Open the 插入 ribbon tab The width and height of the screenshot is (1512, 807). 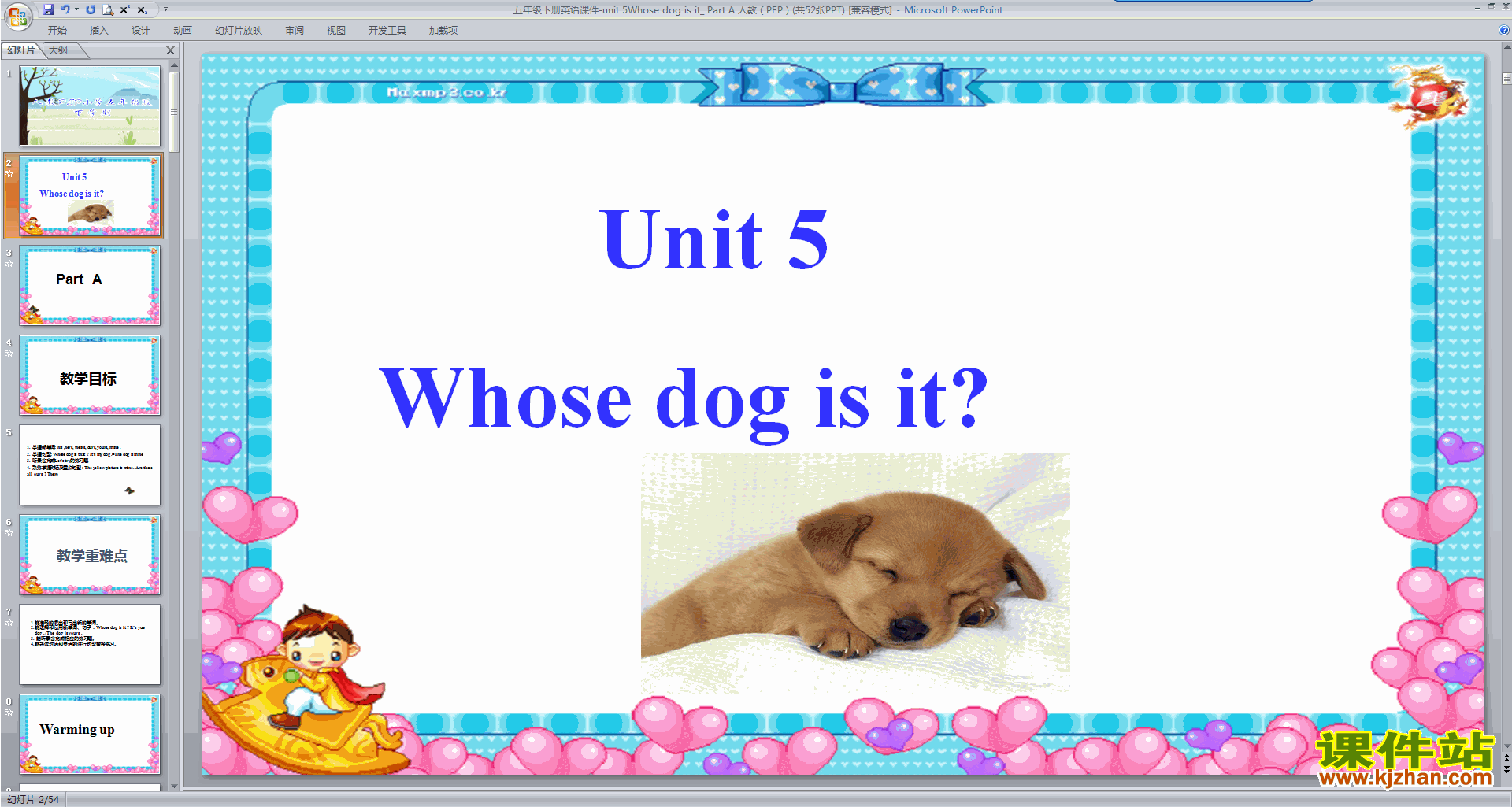tap(99, 31)
